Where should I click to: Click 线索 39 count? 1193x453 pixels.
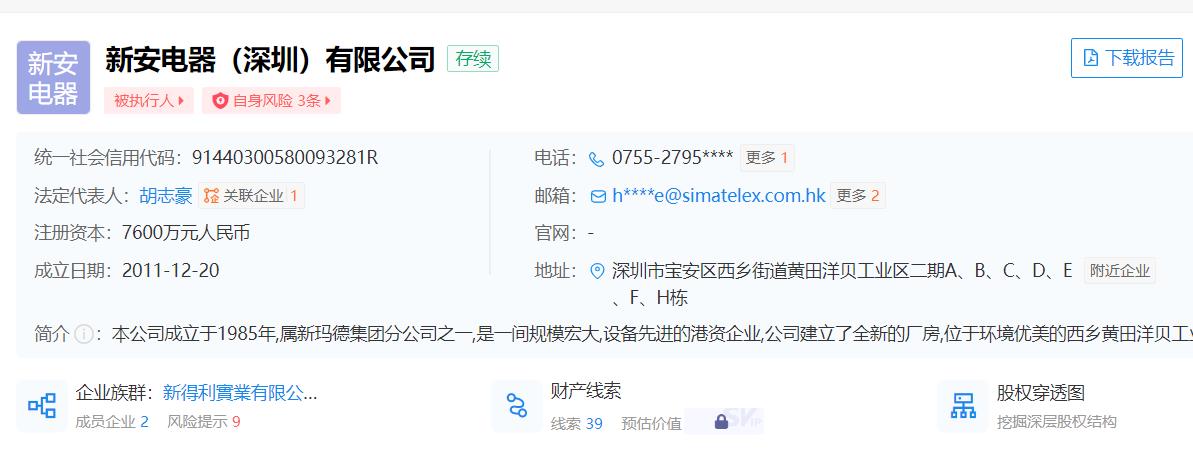(x=577, y=423)
